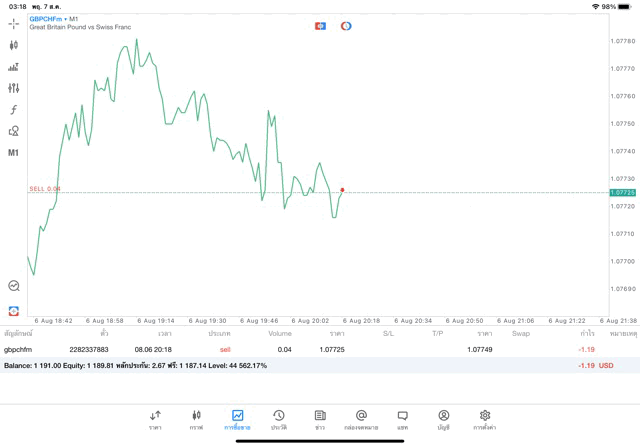Image resolution: width=640 pixels, height=447 pixels.
Task: Click the chart trend circle icon at lower left
Action: pos(13,286)
